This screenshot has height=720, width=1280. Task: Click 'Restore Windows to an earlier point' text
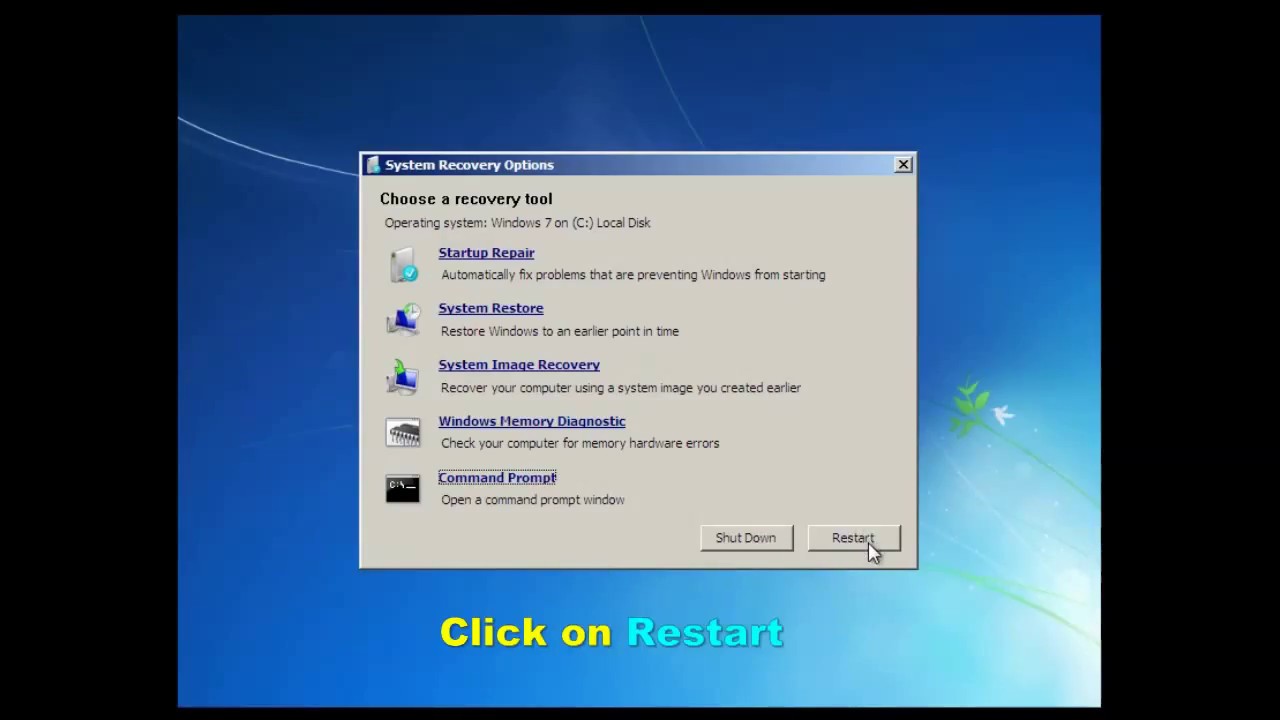(x=560, y=331)
